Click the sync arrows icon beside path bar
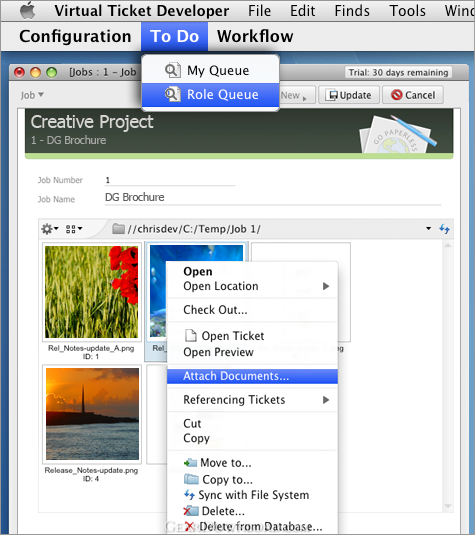The image size is (475, 535). pyautogui.click(x=444, y=229)
